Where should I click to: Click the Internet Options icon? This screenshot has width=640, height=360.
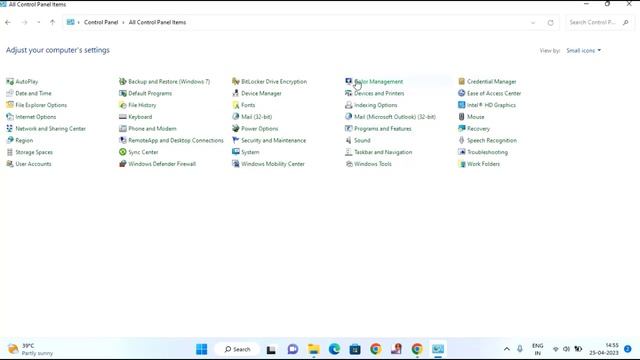(10, 117)
